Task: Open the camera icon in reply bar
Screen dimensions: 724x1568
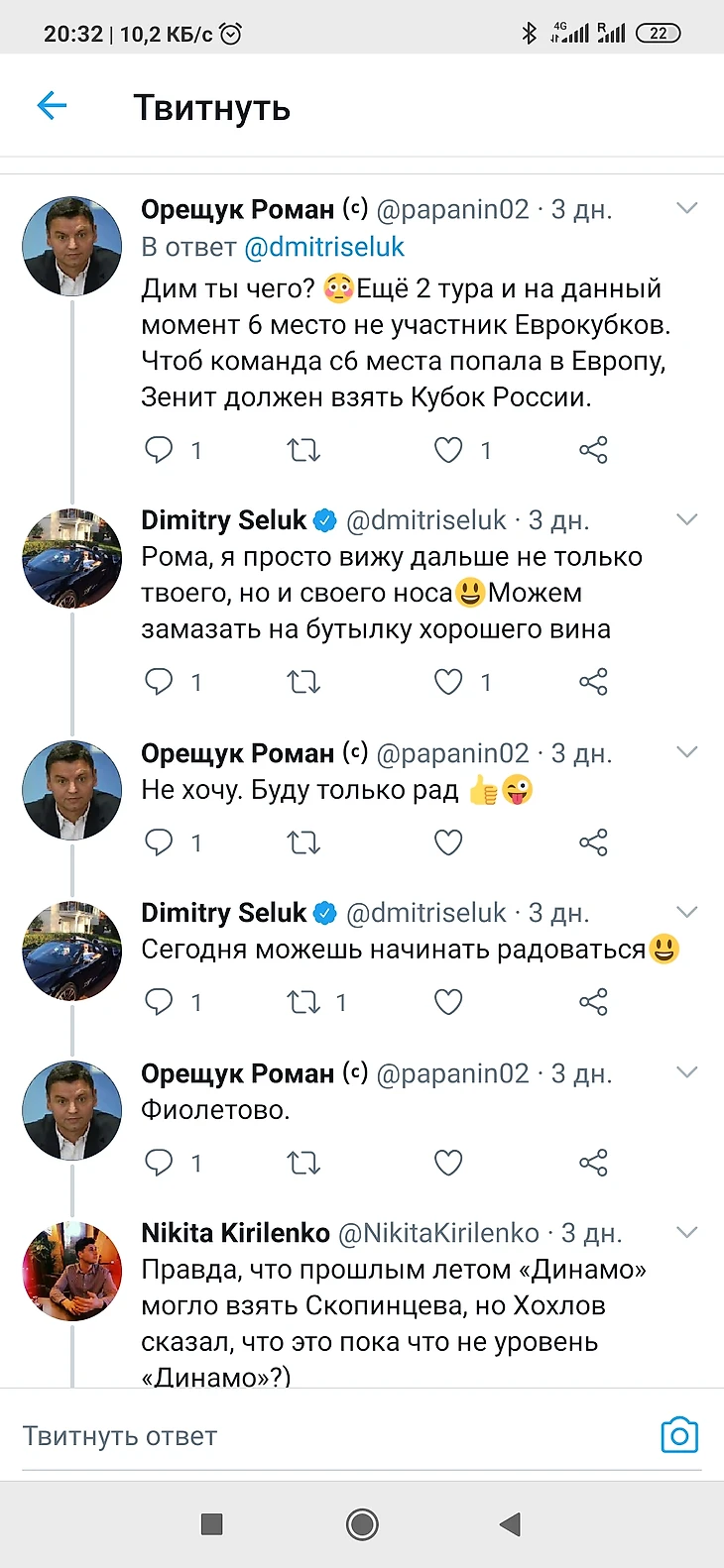Action: tap(679, 1435)
